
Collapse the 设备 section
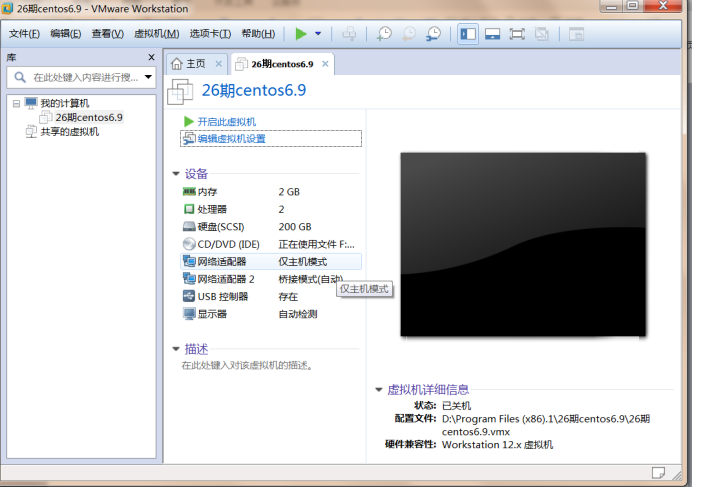(x=176, y=174)
